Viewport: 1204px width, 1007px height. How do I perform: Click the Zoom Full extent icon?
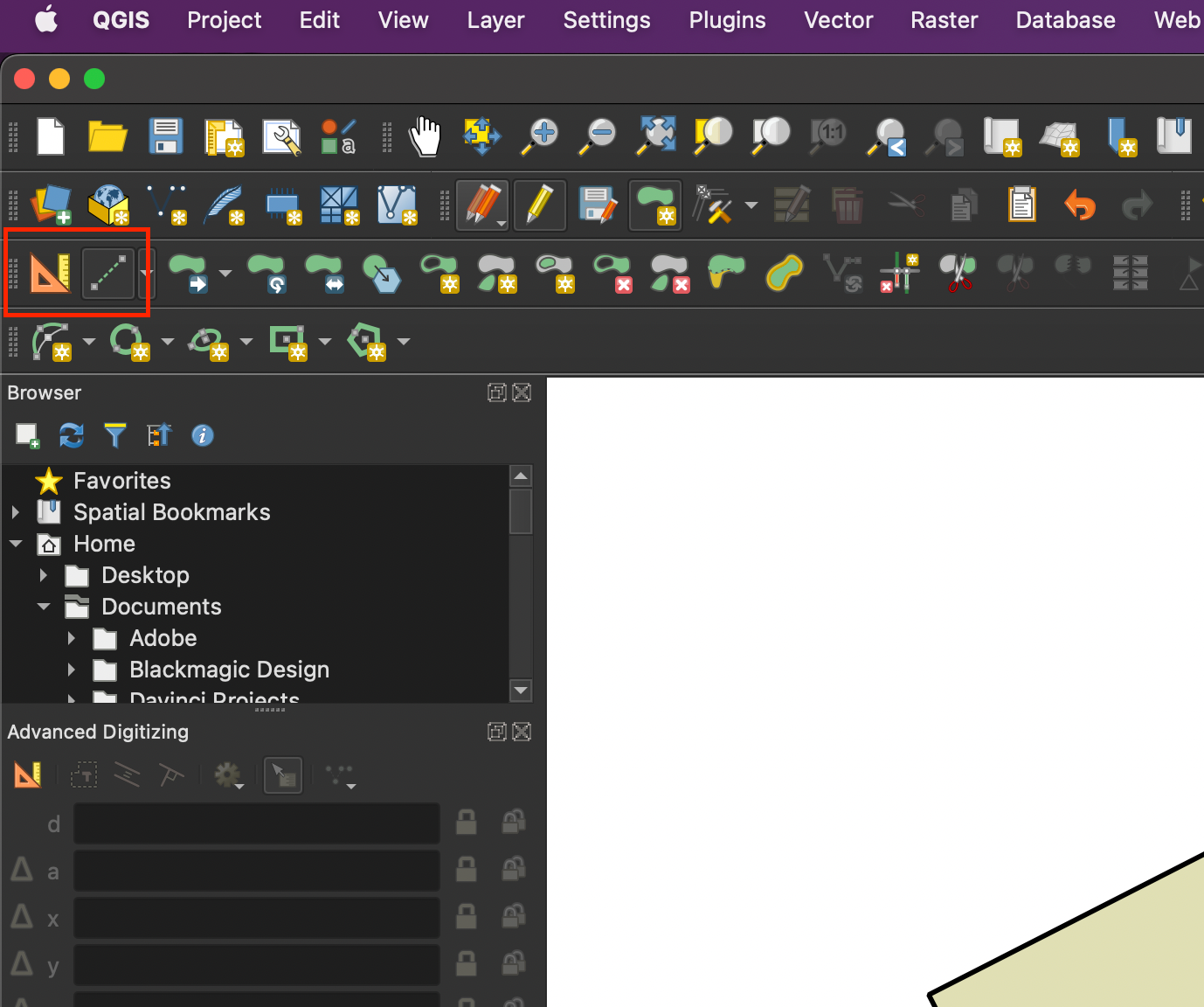[x=656, y=136]
